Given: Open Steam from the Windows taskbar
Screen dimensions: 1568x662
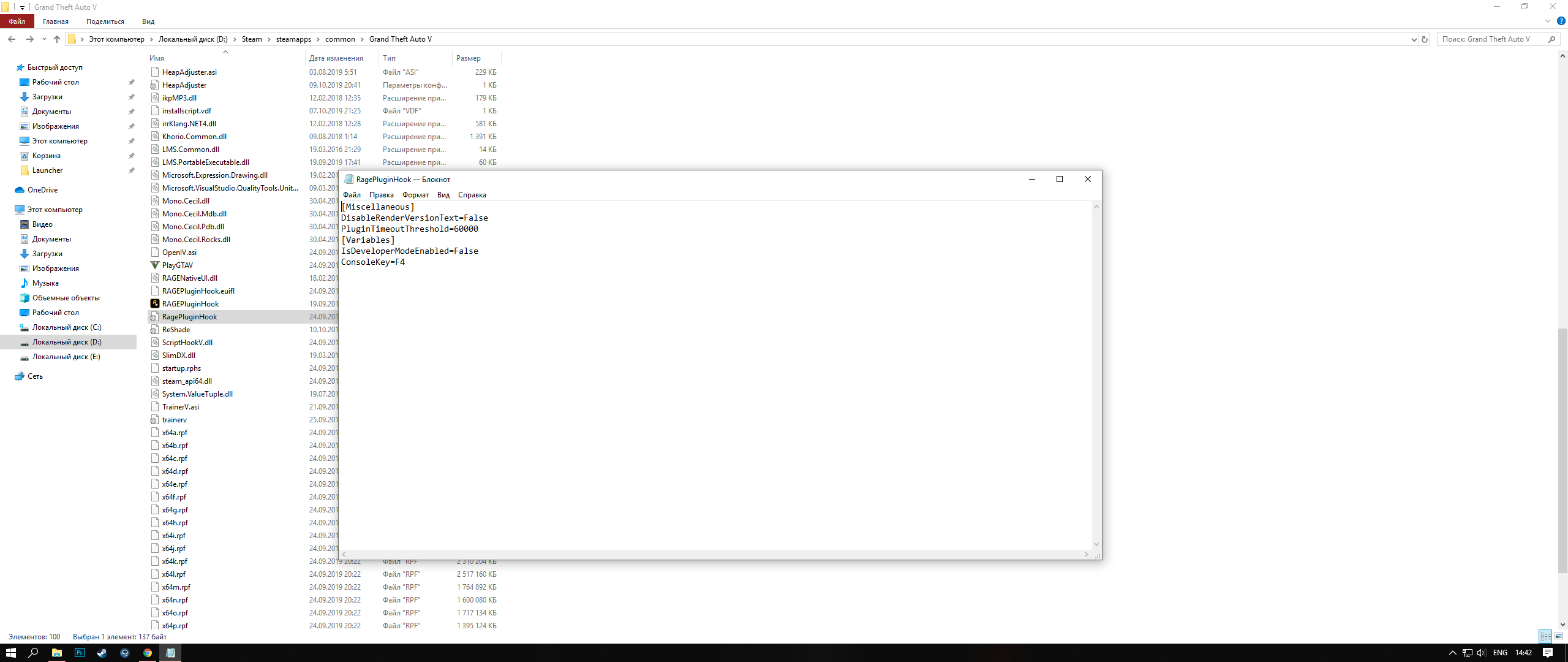Looking at the screenshot, I should tap(102, 653).
